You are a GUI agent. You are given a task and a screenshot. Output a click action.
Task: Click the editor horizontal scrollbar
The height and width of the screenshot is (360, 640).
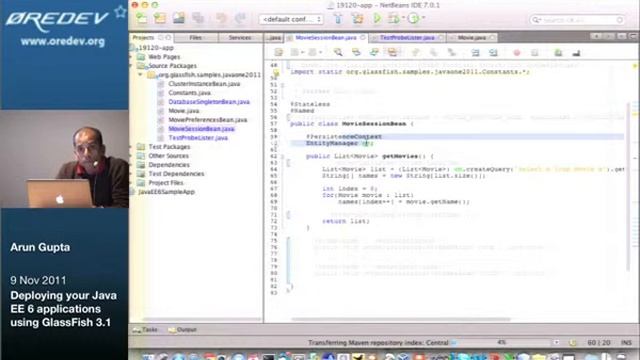(401, 319)
